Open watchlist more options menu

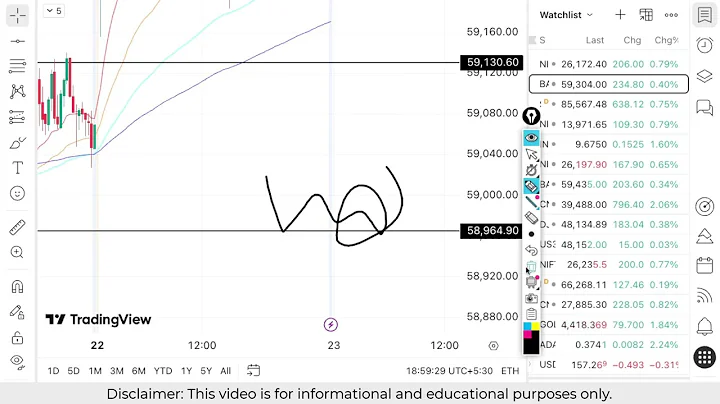coord(671,15)
